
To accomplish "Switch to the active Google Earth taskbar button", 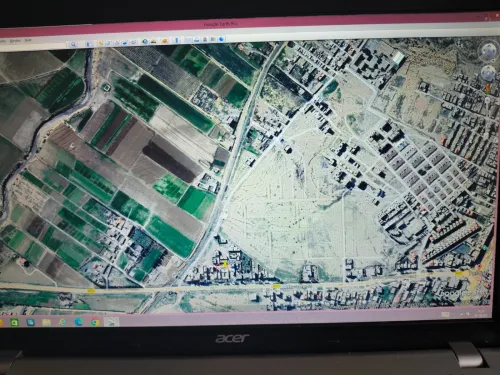I will [x=112, y=322].
